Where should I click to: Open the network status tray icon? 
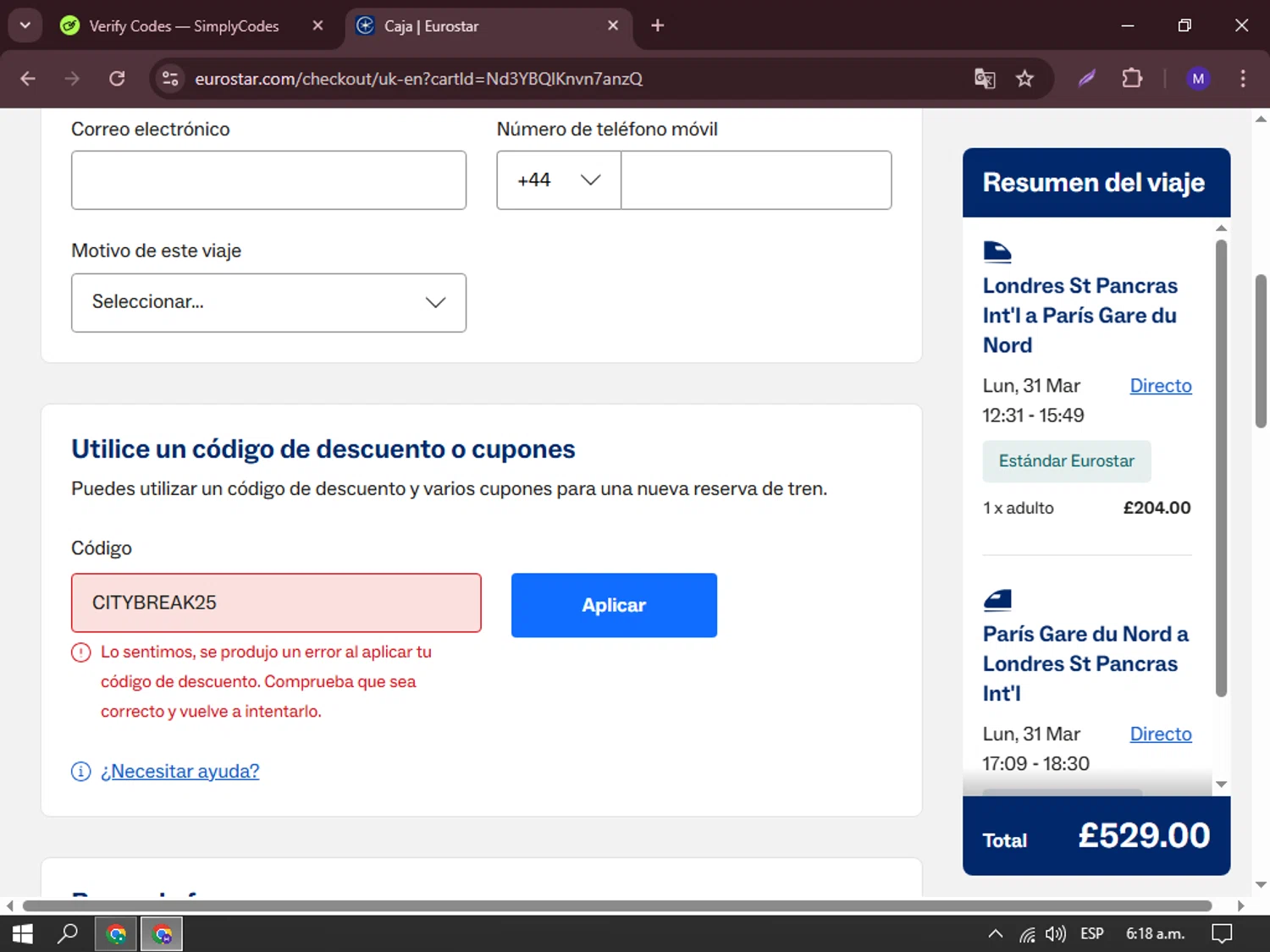tap(1027, 934)
